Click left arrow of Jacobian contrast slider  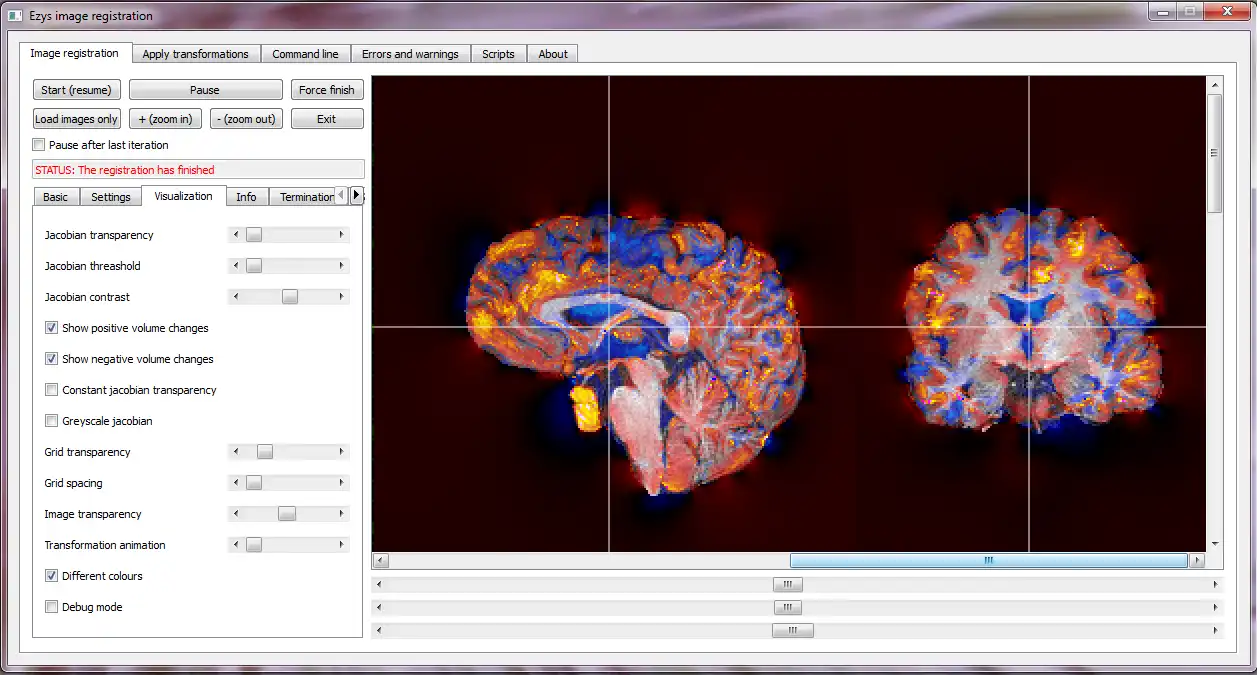235,297
